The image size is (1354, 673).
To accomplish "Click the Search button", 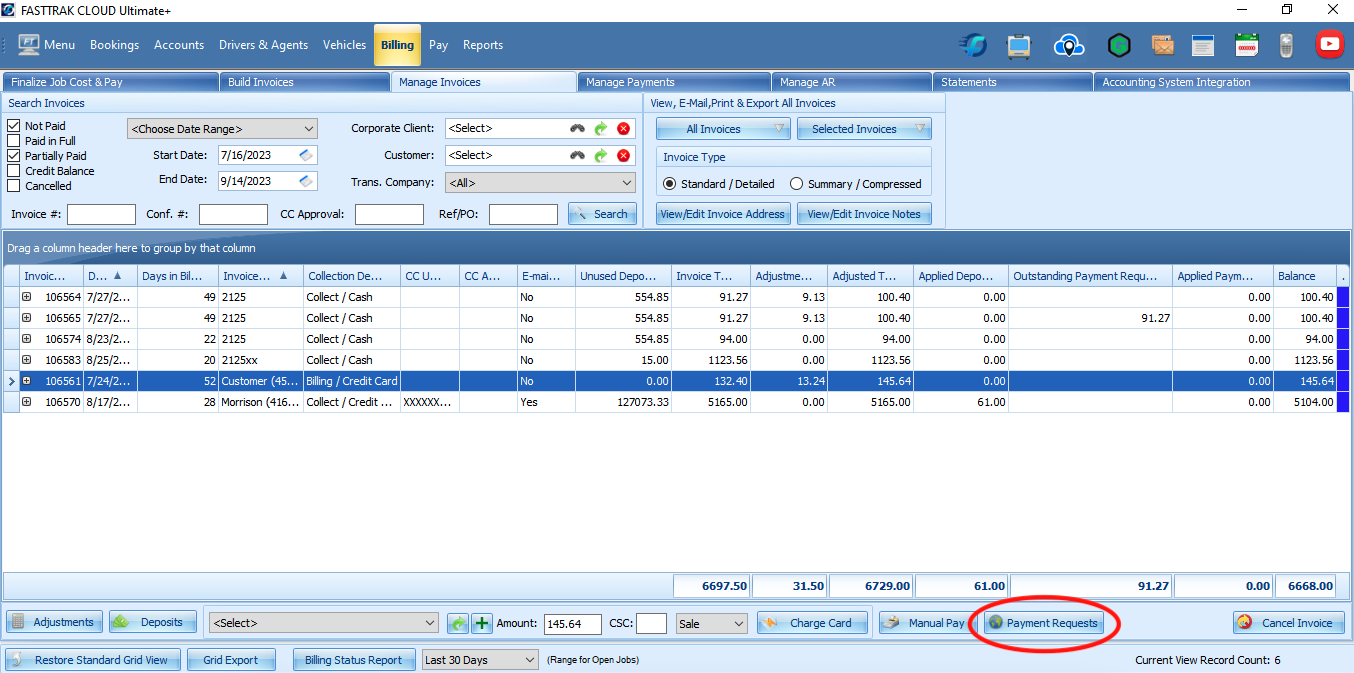I will [x=602, y=214].
